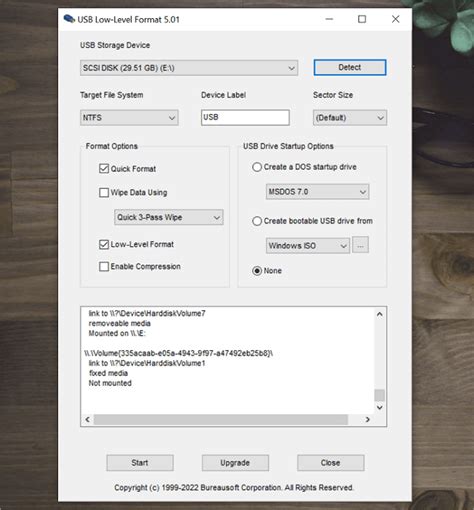Maximize the USB Low-Level Format window

[362, 19]
